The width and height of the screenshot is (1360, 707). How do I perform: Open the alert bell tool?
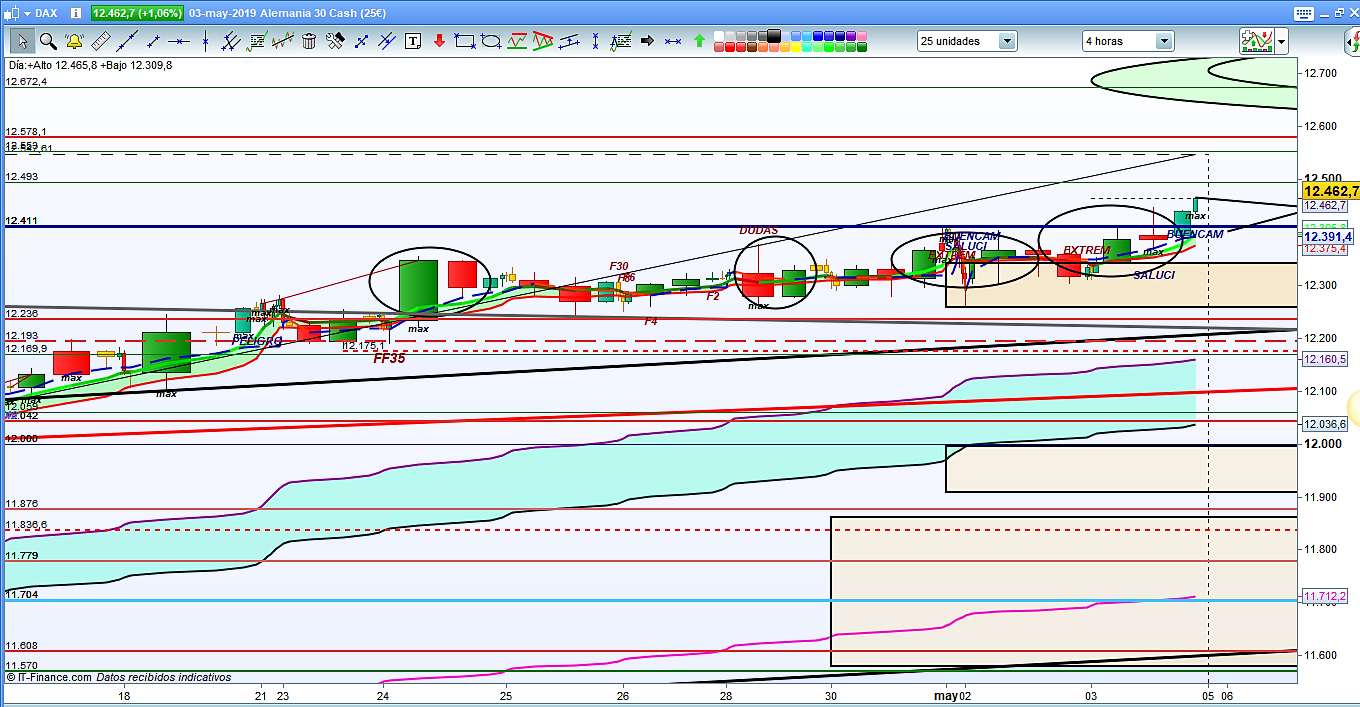[x=74, y=41]
